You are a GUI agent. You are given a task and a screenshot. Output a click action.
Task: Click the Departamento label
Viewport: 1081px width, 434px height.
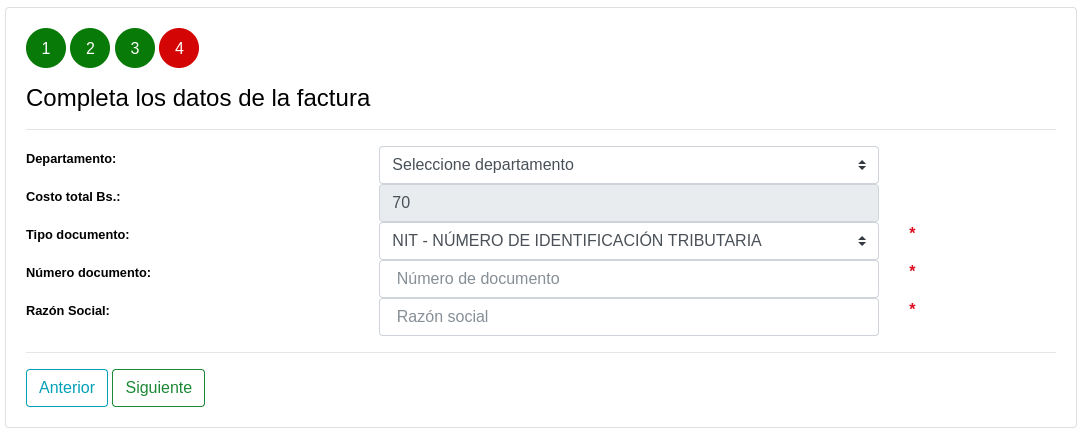pyautogui.click(x=71, y=159)
